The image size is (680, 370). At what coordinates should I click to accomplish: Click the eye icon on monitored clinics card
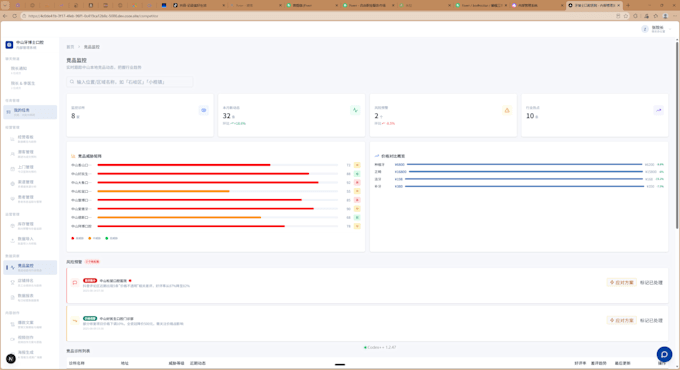point(203,110)
